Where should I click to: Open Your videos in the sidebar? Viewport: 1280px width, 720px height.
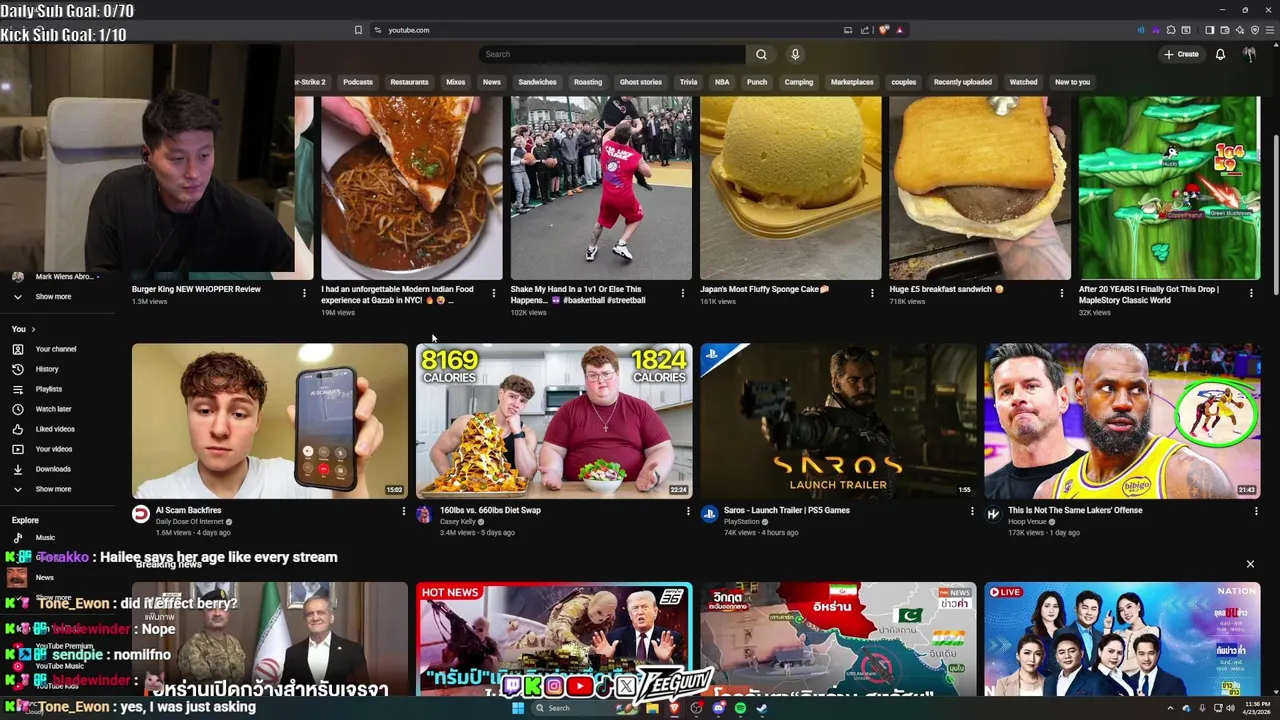point(54,449)
